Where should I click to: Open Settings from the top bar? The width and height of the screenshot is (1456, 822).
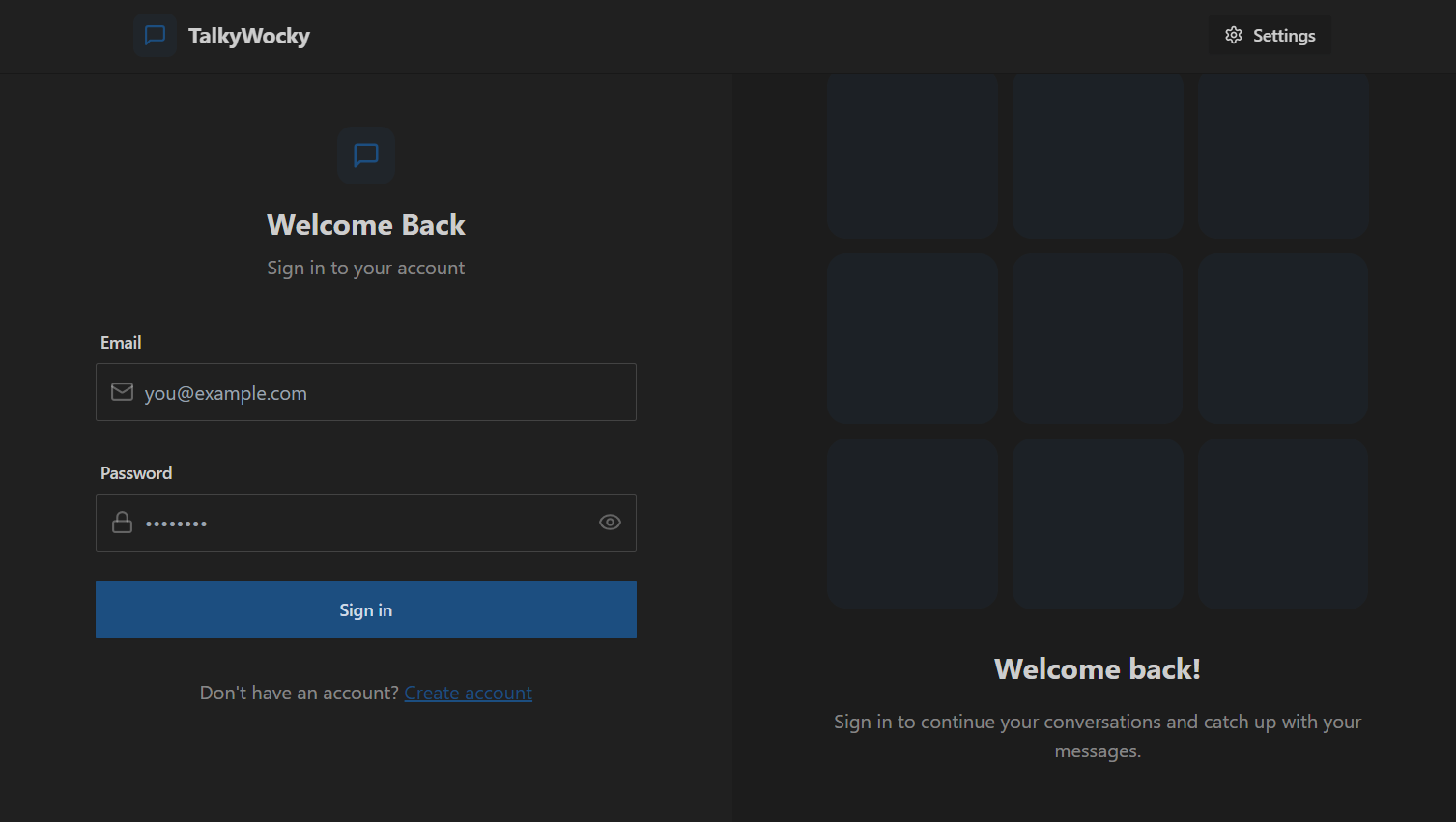[x=1270, y=35]
